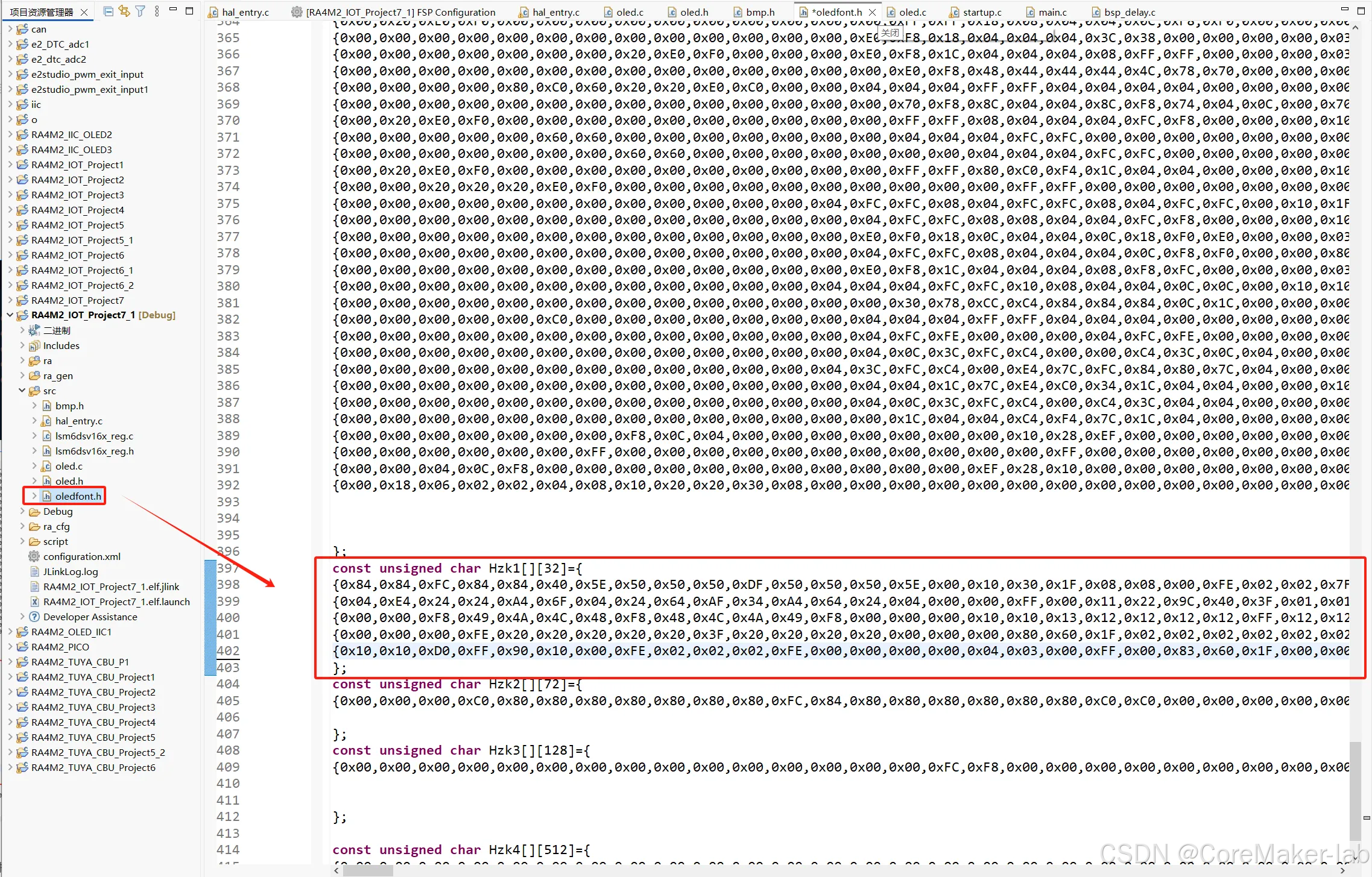Minimize the Project Explorer view
This screenshot has height=877, width=1372.
tap(173, 10)
